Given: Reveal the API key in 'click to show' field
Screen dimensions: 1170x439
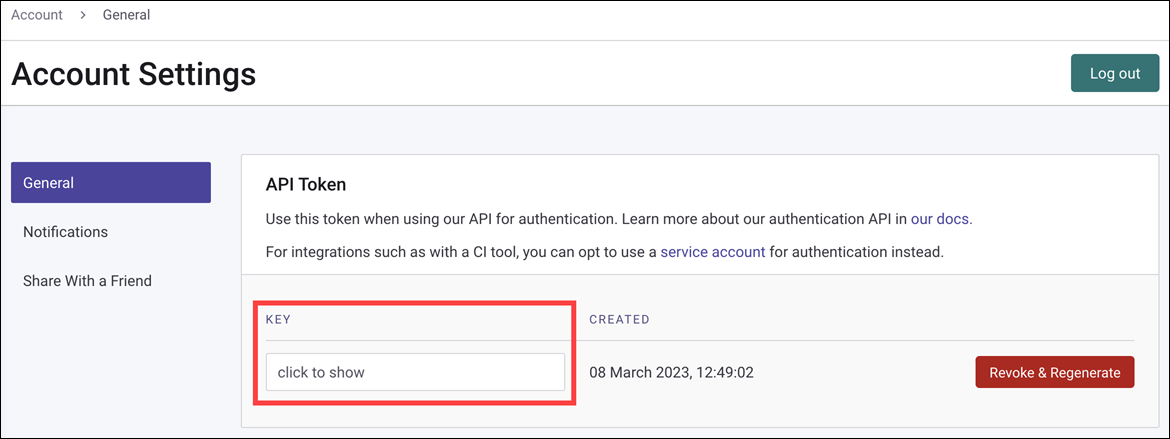Looking at the screenshot, I should [415, 372].
